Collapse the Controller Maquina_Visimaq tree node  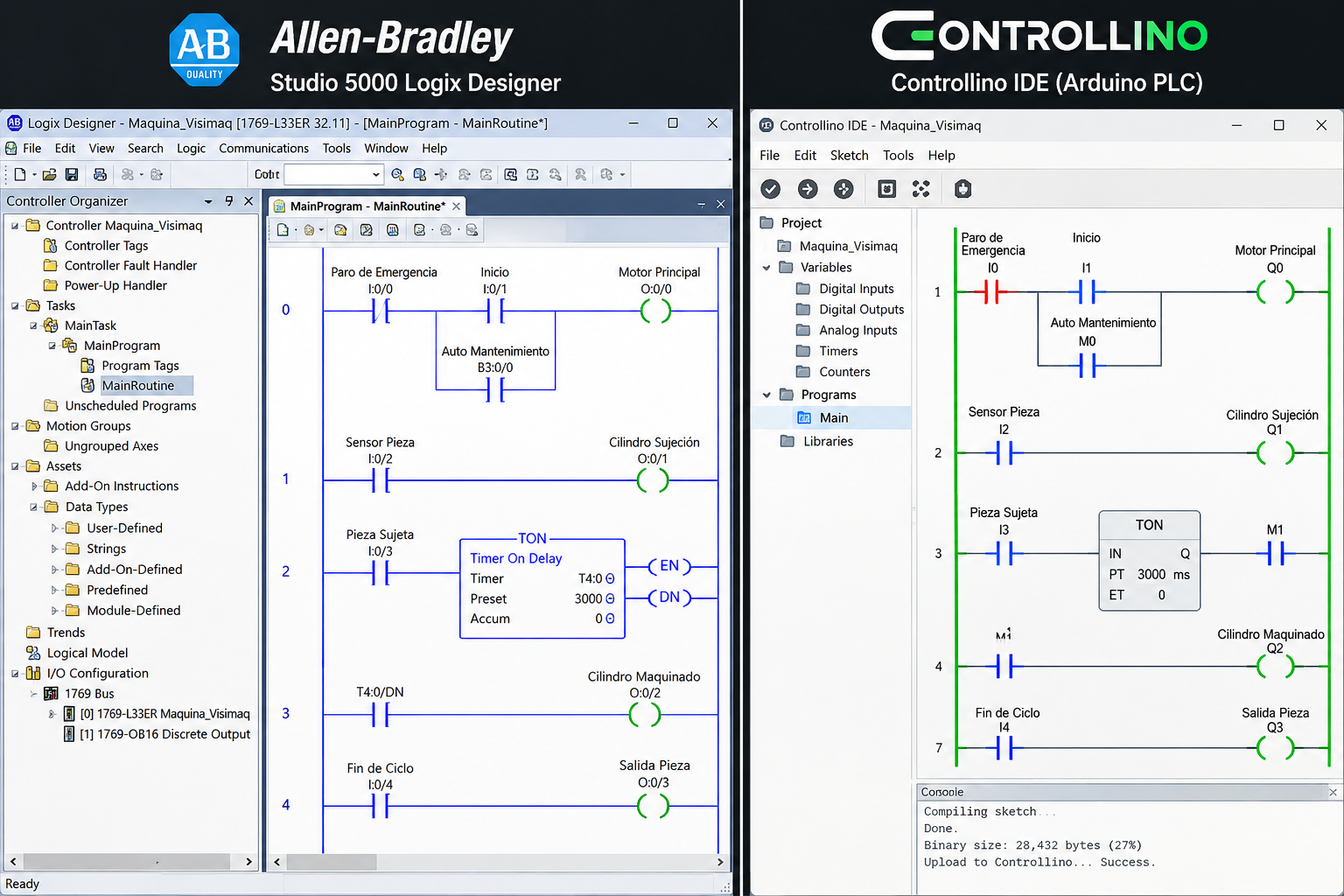pyautogui.click(x=15, y=226)
